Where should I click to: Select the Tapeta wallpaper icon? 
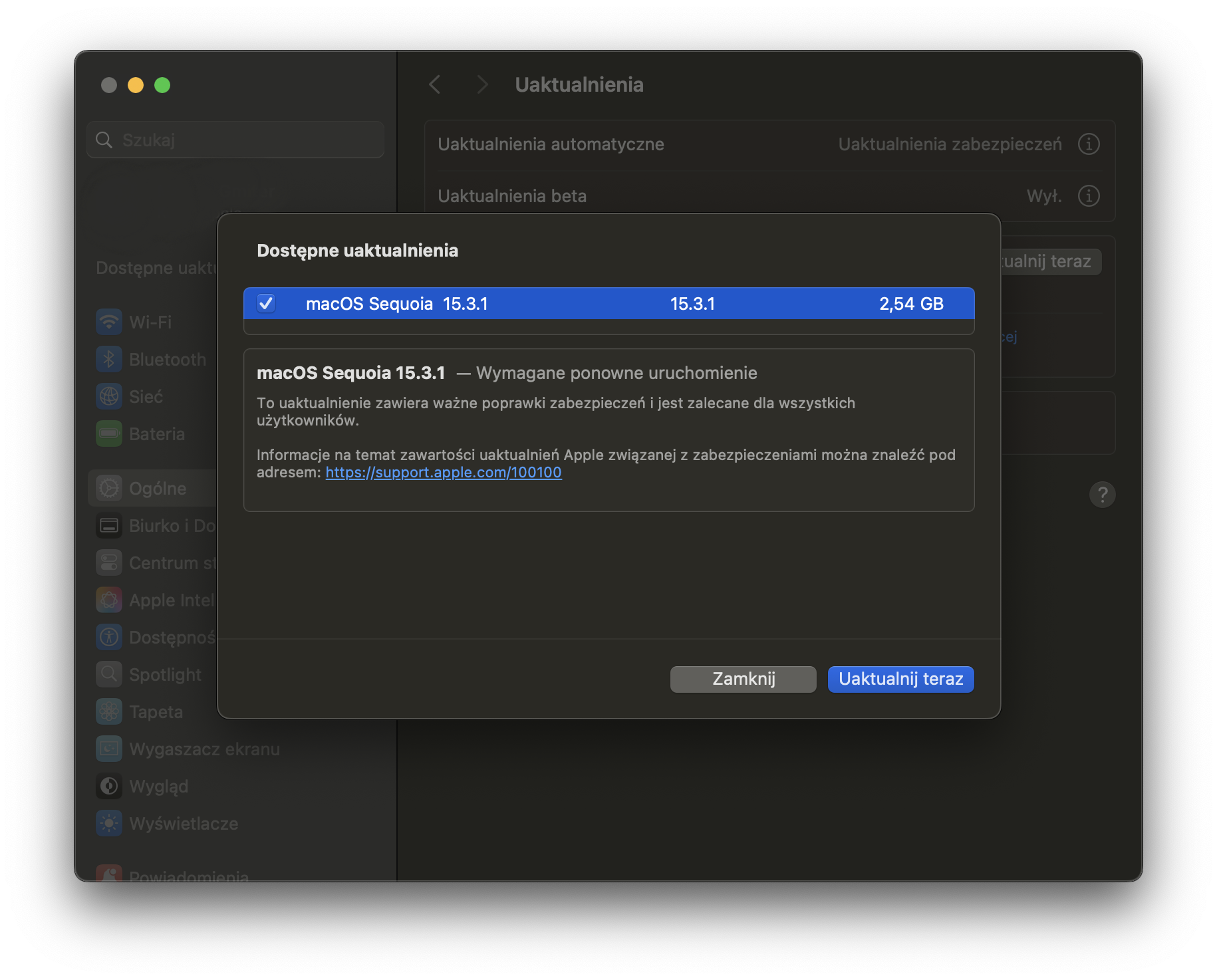(109, 712)
